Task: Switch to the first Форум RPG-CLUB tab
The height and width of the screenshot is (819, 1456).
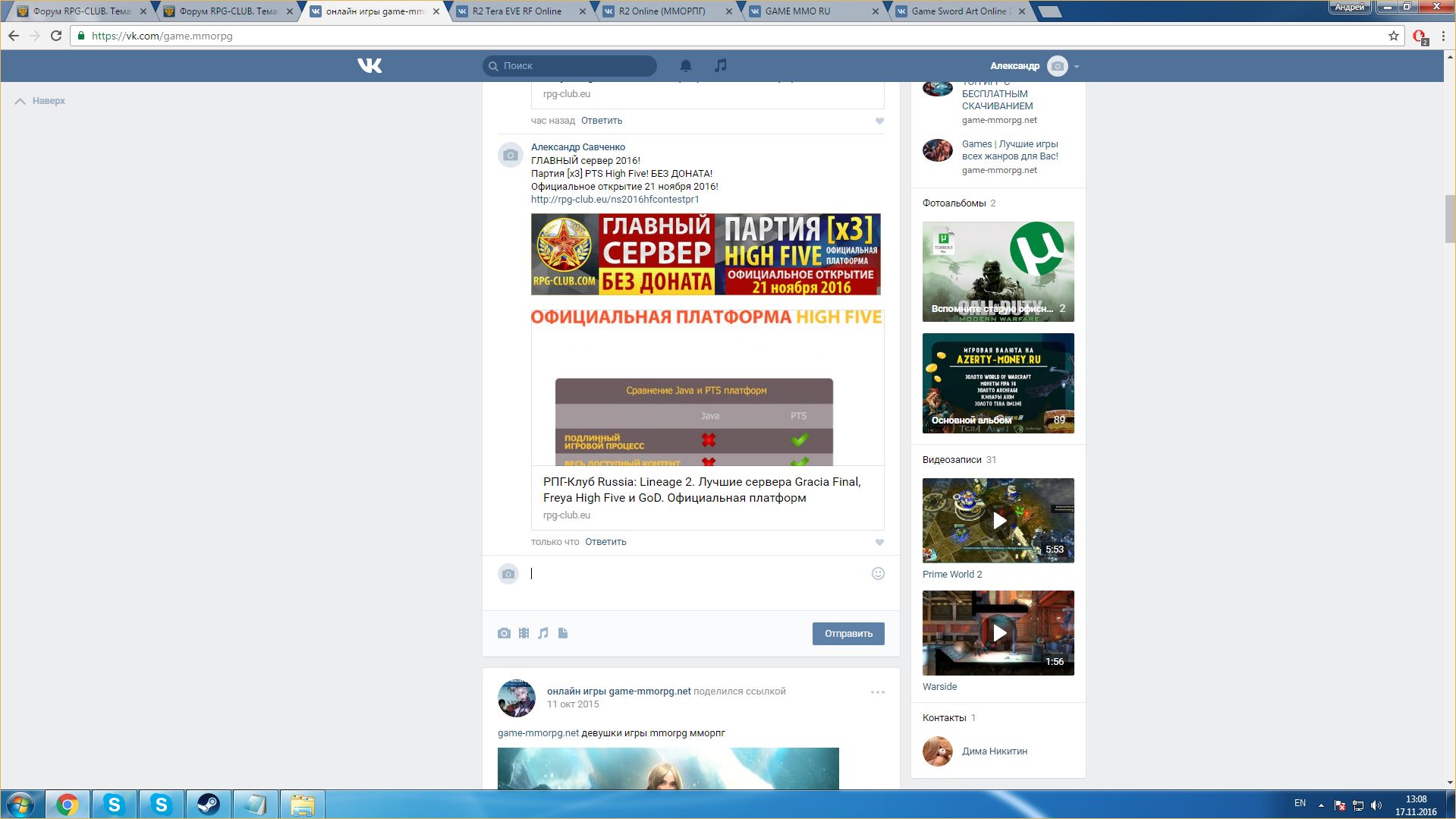Action: 82,11
